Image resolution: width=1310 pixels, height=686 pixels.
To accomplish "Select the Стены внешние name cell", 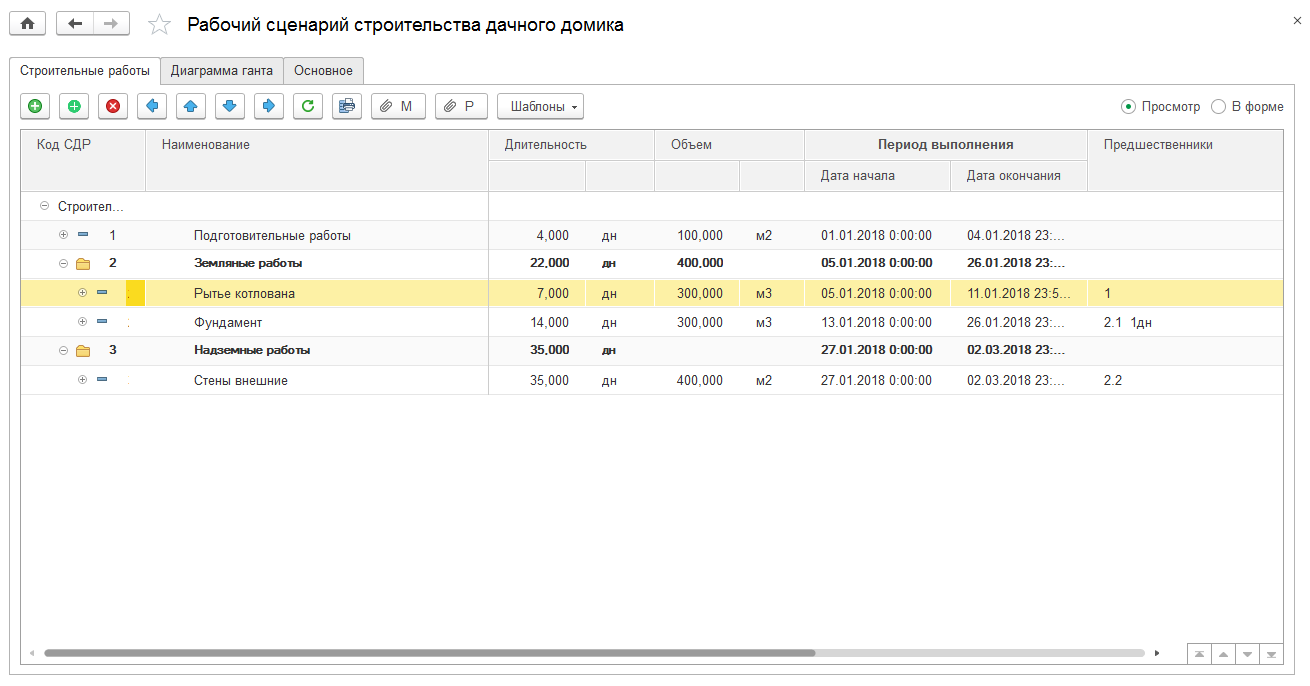I will (317, 381).
